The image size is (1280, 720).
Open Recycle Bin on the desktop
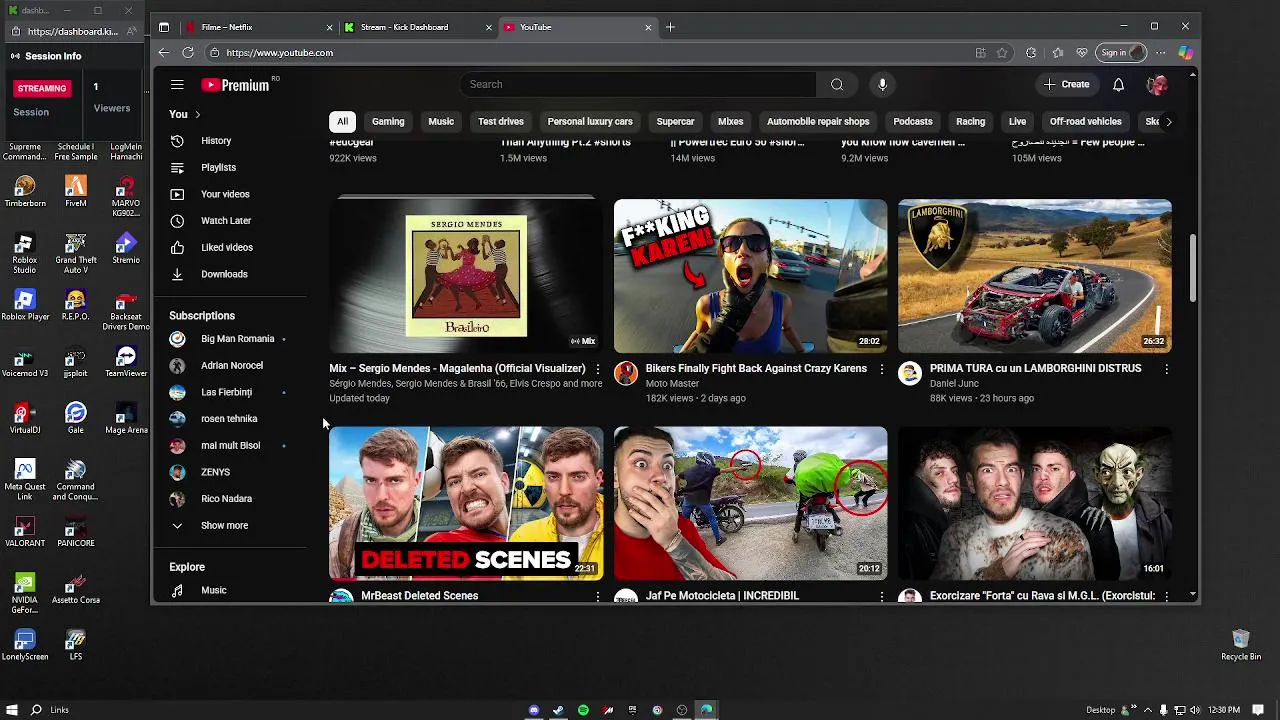[1241, 645]
